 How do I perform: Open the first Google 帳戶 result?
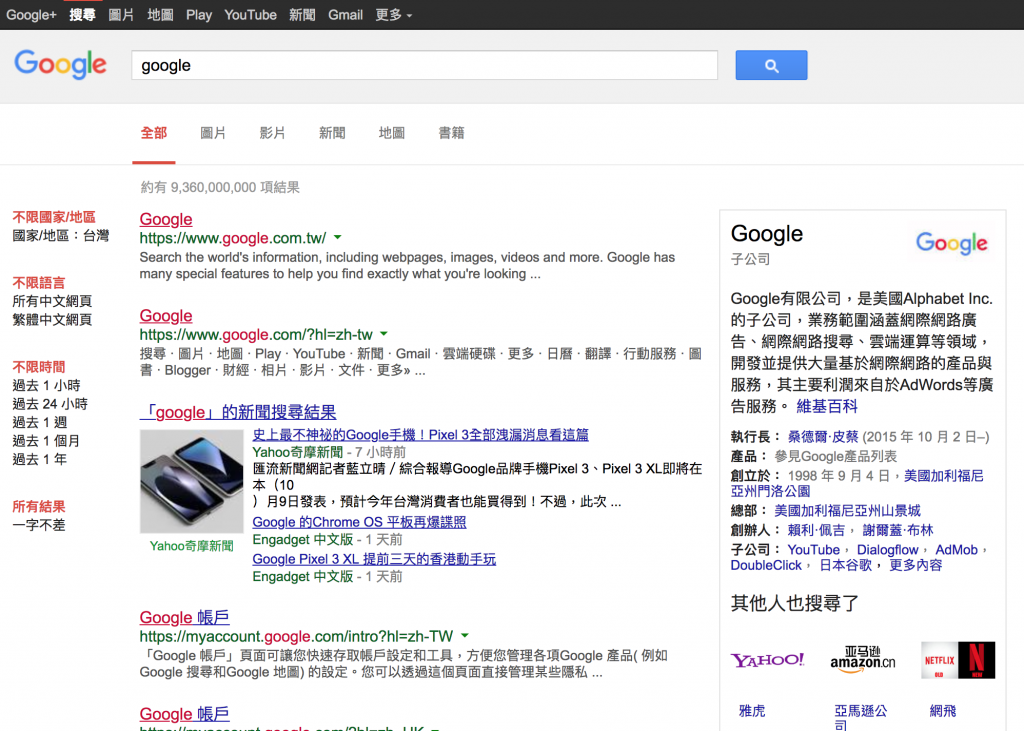[x=184, y=617]
